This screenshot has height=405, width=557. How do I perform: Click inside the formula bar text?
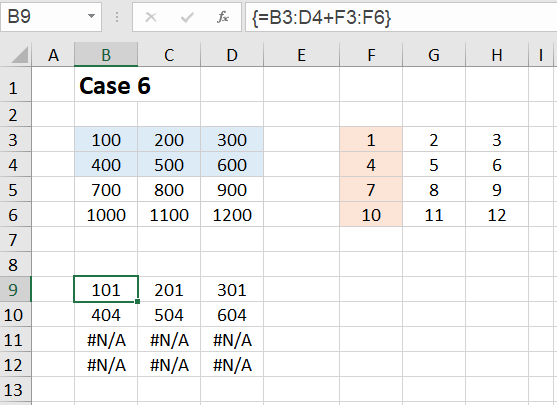322,17
